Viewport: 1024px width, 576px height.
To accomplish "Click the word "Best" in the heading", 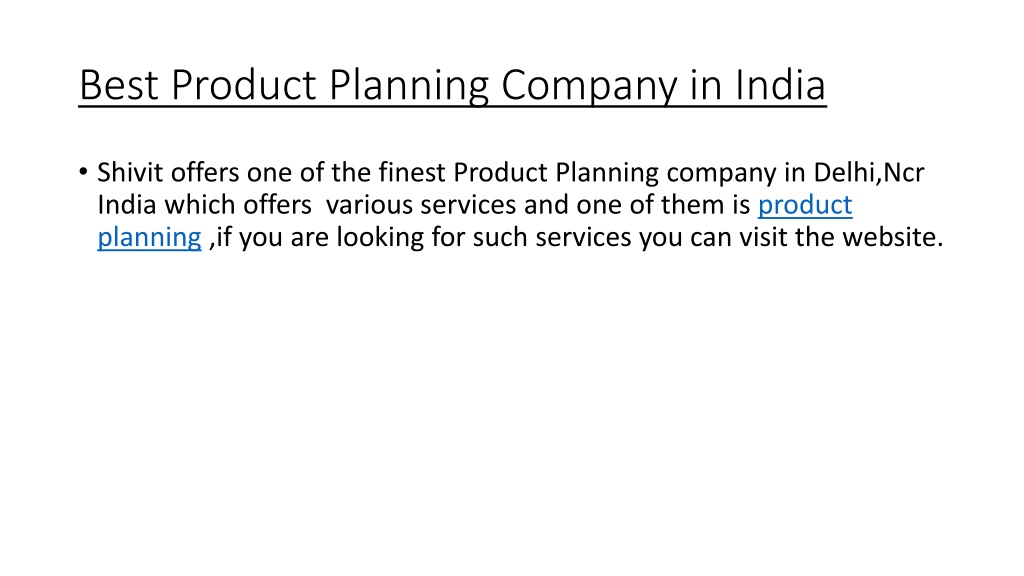I will click(119, 85).
